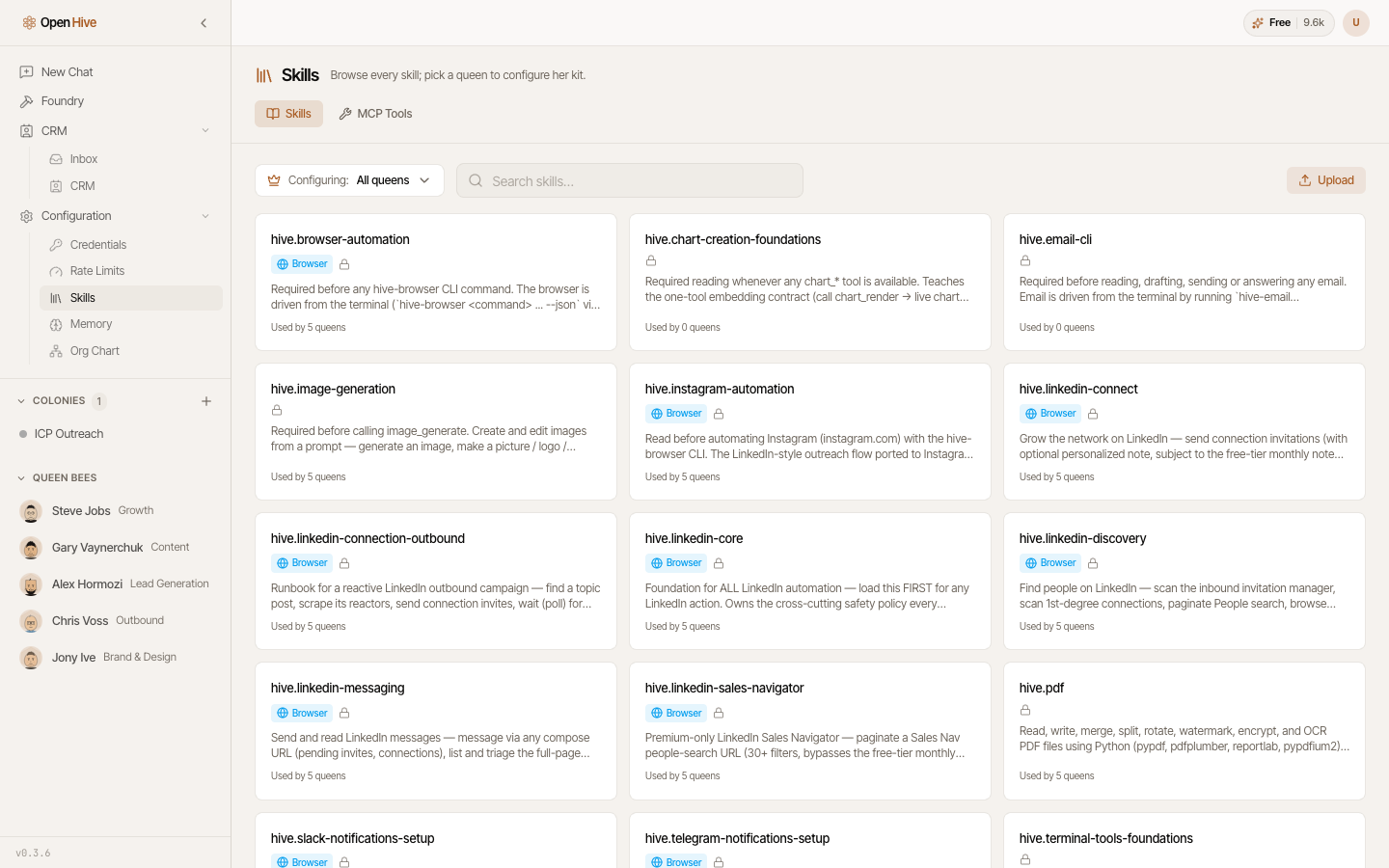Open the Org Chart page

[x=130, y=351]
